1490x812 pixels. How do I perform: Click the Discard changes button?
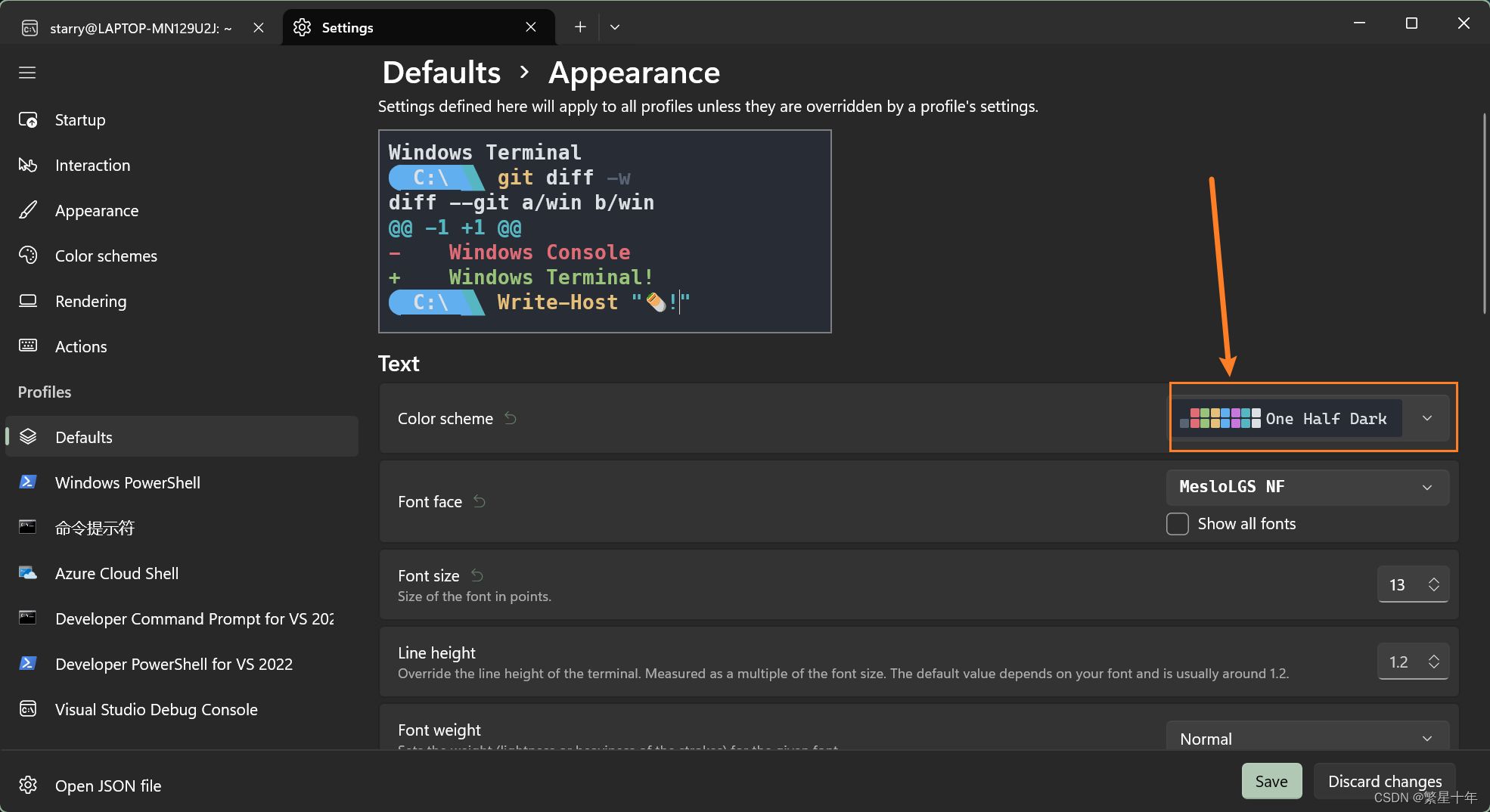(x=1385, y=781)
